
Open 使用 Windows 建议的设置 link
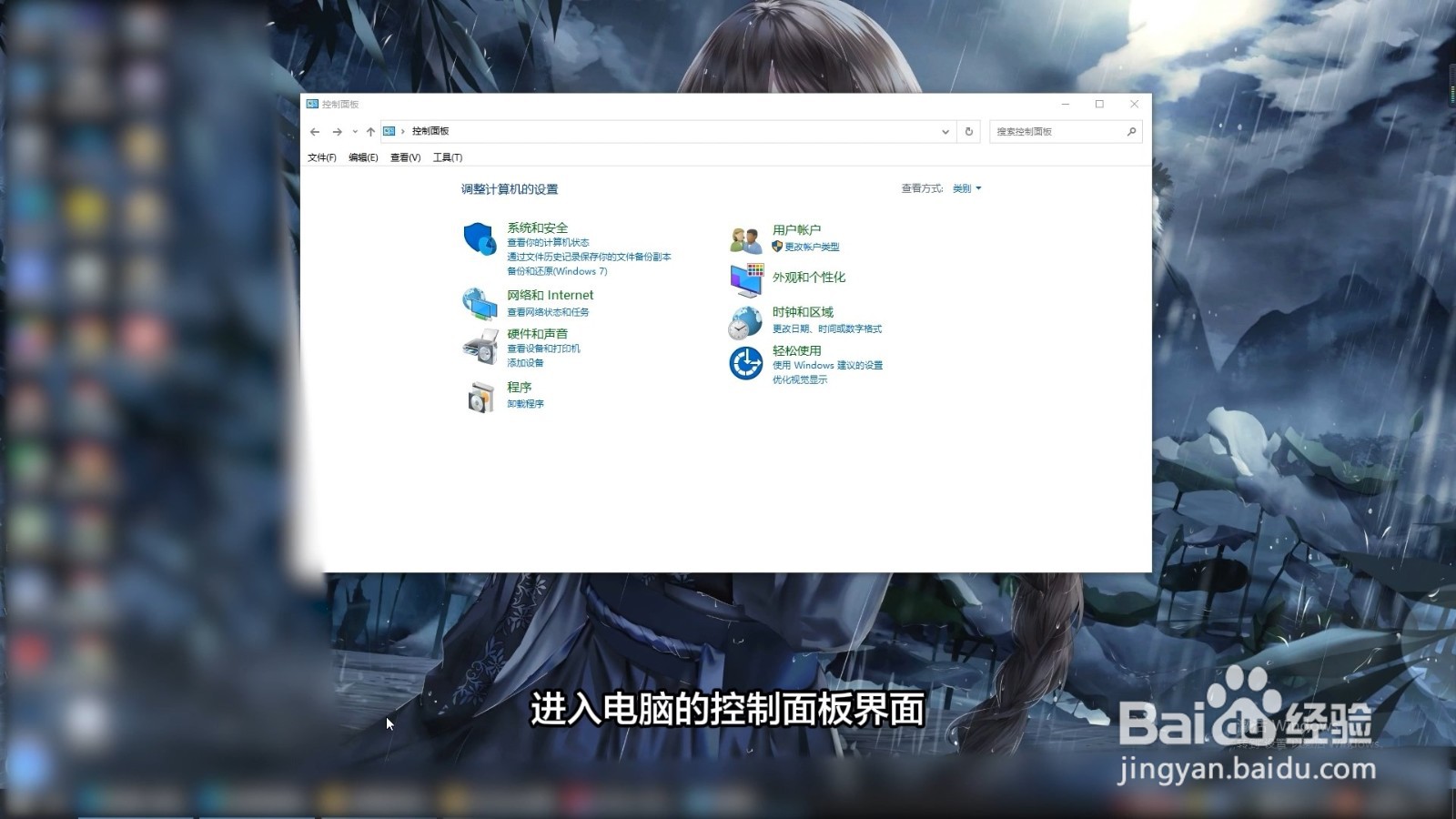coord(828,365)
